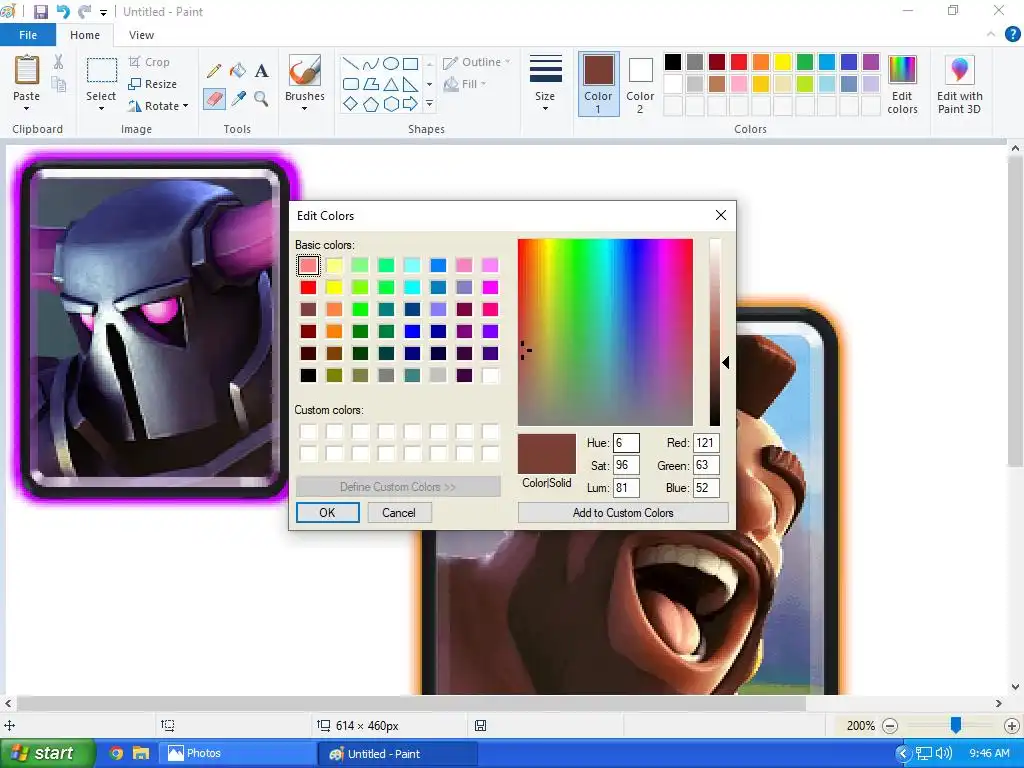Image resolution: width=1024 pixels, height=768 pixels.
Task: Choose the Rectangle shape
Action: point(410,63)
